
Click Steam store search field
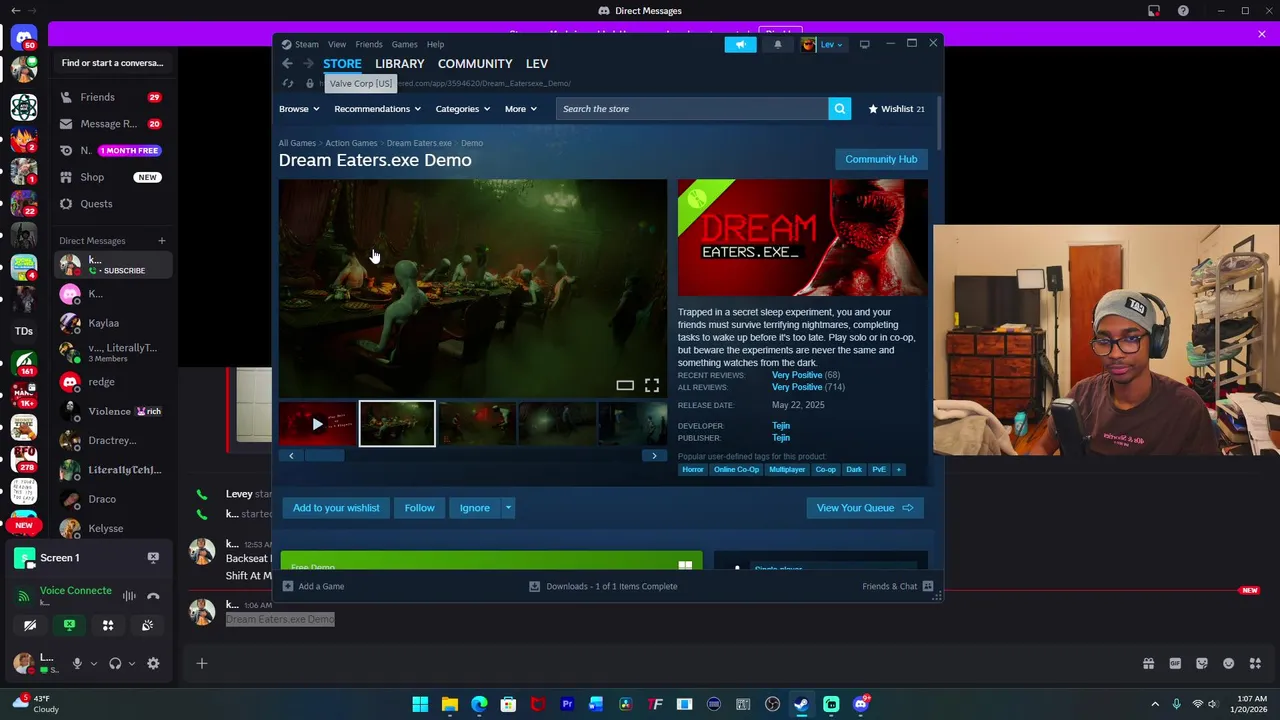(692, 109)
